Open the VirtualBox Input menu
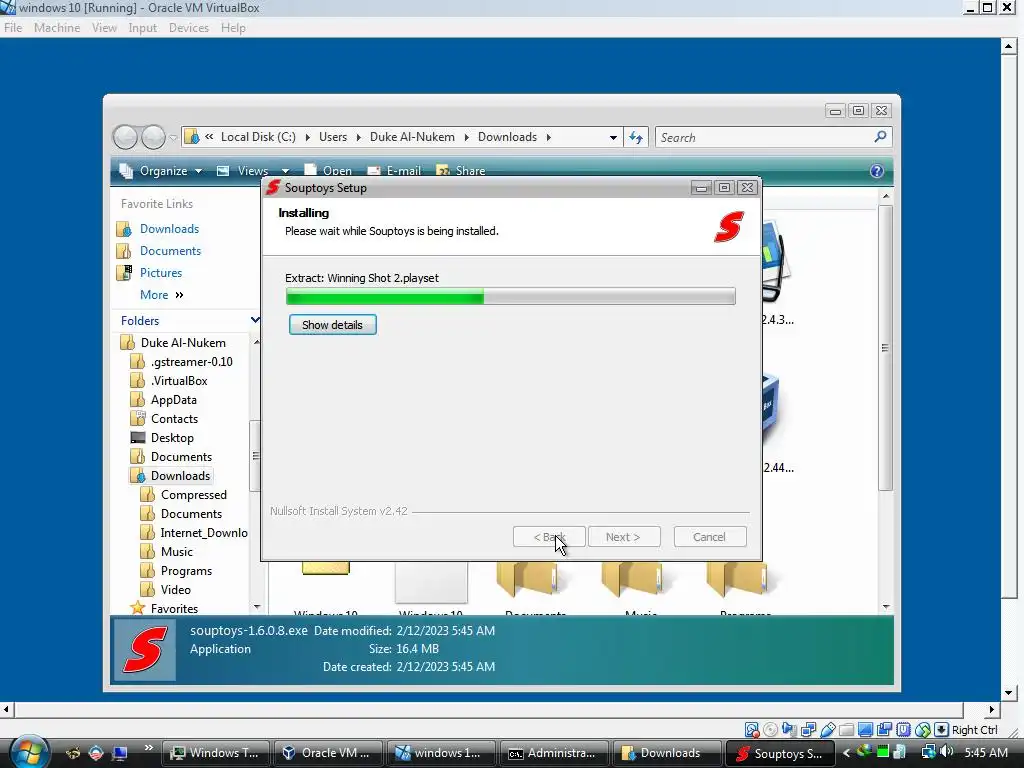1024x768 pixels. coord(142,28)
